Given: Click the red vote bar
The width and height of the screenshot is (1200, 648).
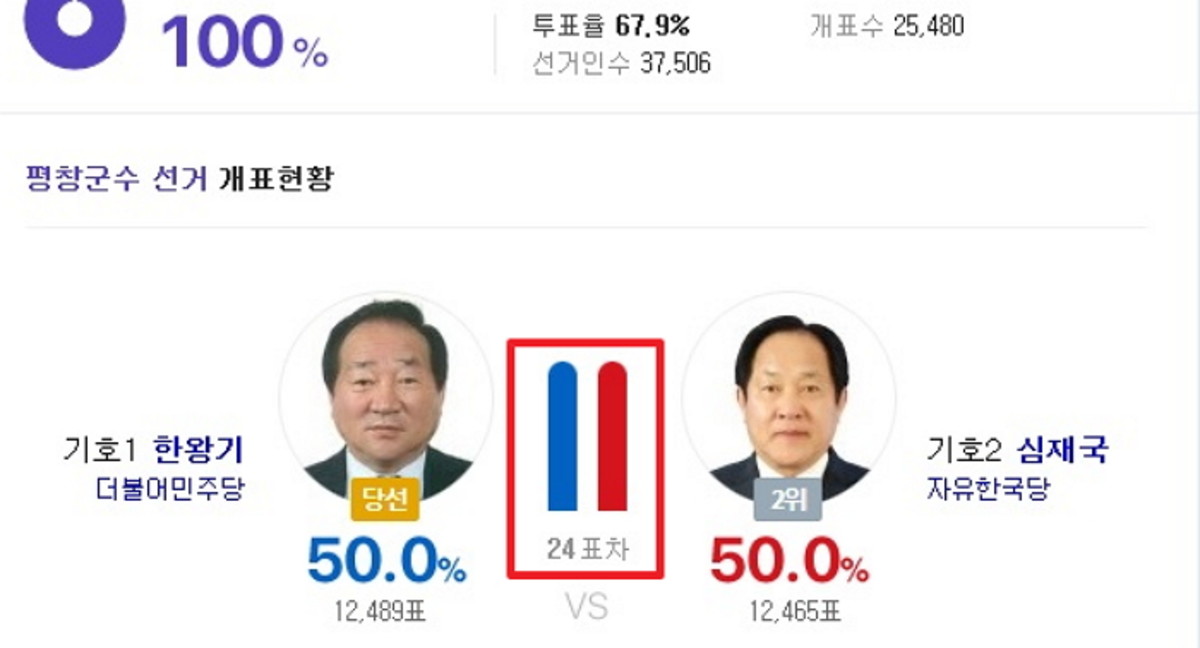Looking at the screenshot, I should tap(611, 437).
